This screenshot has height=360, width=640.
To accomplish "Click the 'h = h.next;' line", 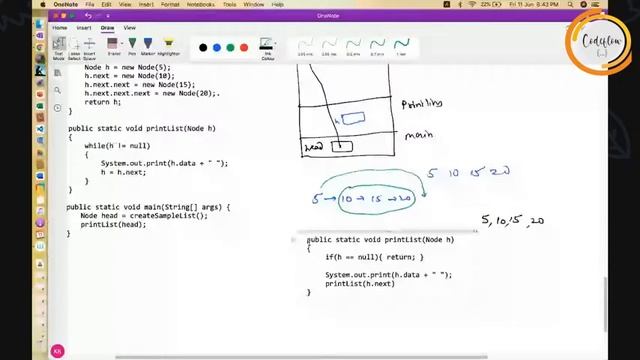I will pyautogui.click(x=123, y=172).
